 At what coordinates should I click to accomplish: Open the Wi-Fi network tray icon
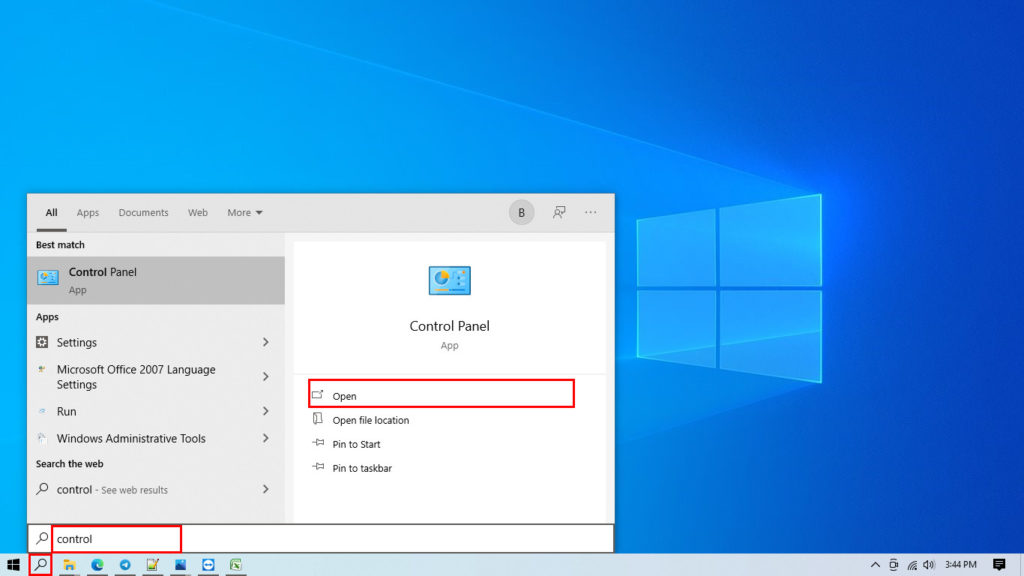click(x=912, y=565)
